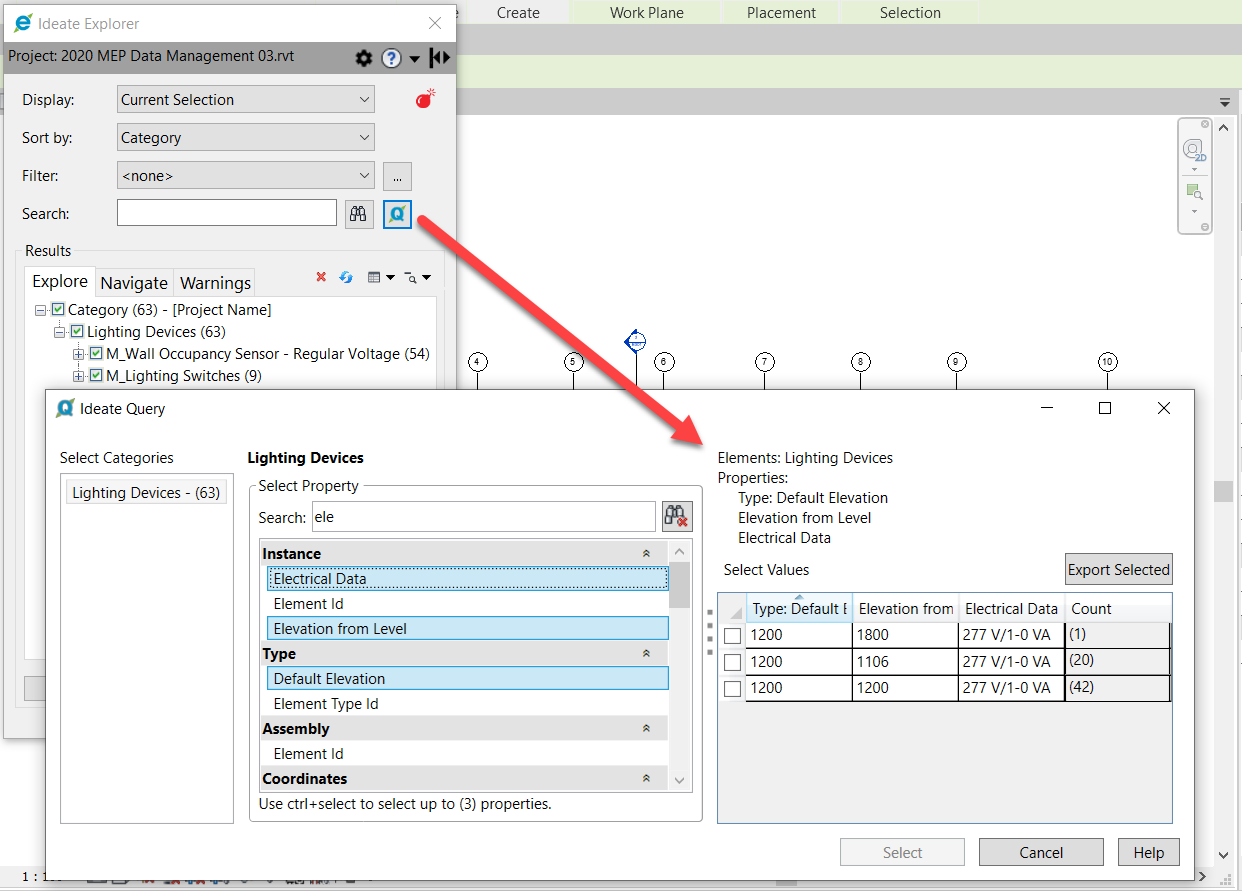Check the row with count (42)

733,688
